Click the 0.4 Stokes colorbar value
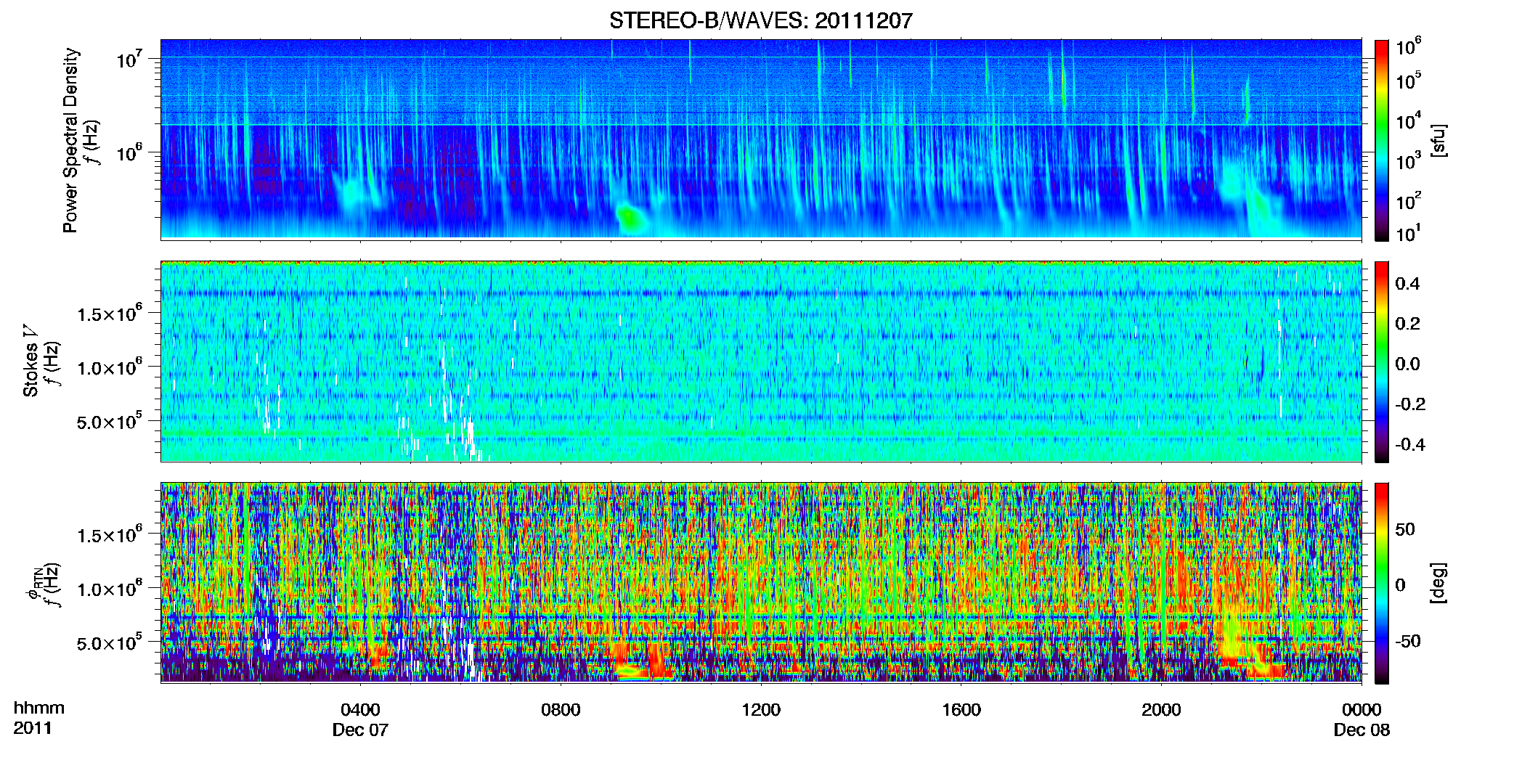 pyautogui.click(x=1407, y=284)
